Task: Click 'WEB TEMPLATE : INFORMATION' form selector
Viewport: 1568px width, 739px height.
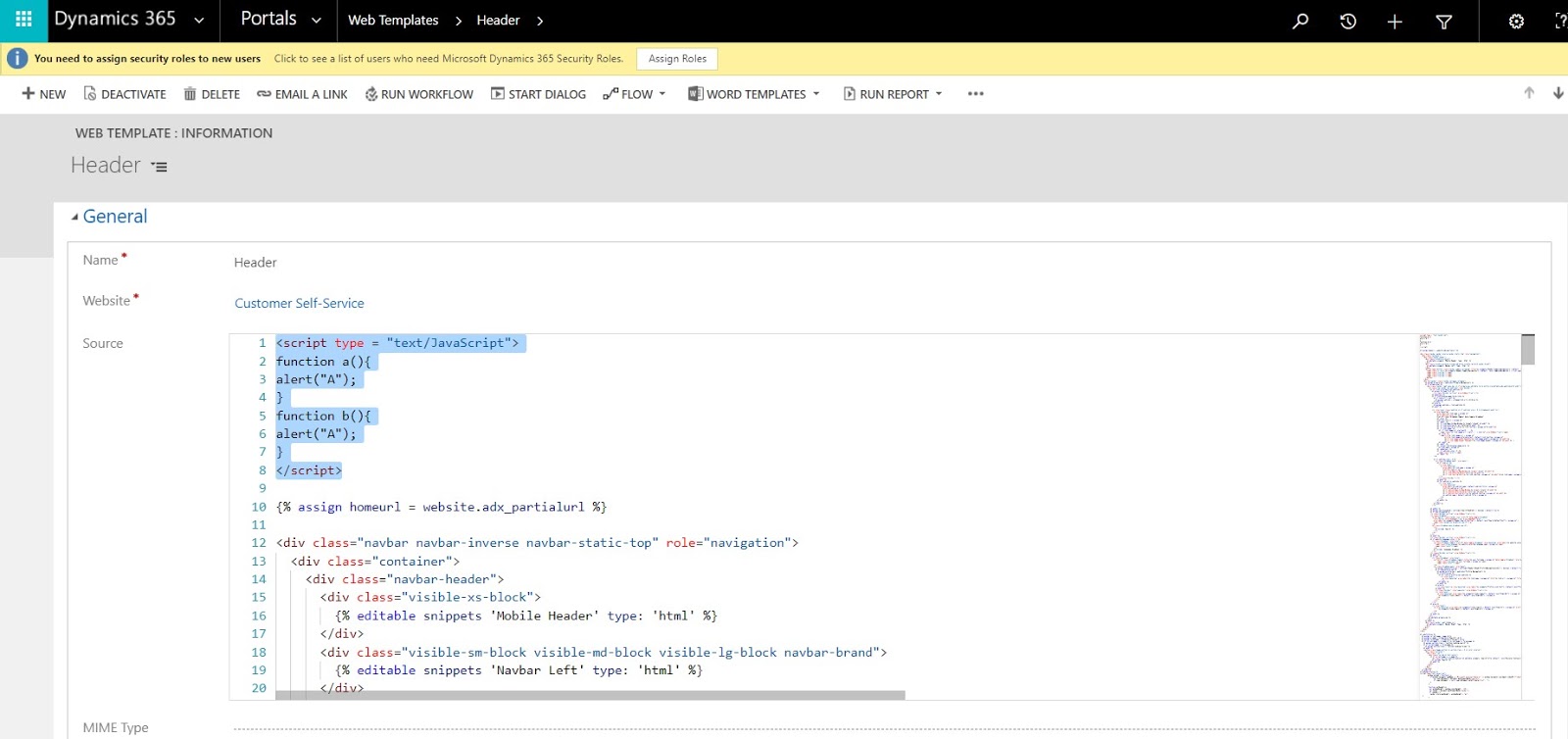Action: click(x=173, y=133)
